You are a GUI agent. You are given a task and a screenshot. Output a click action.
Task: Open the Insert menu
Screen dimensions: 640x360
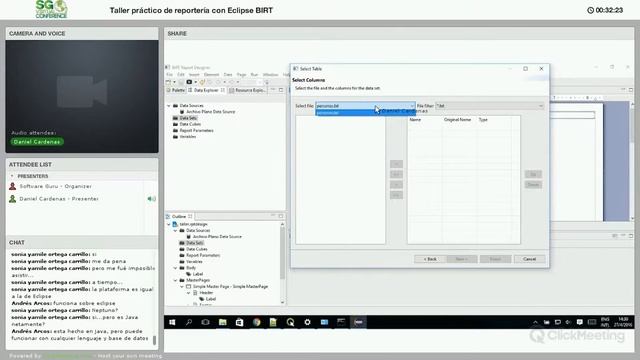tap(194, 75)
